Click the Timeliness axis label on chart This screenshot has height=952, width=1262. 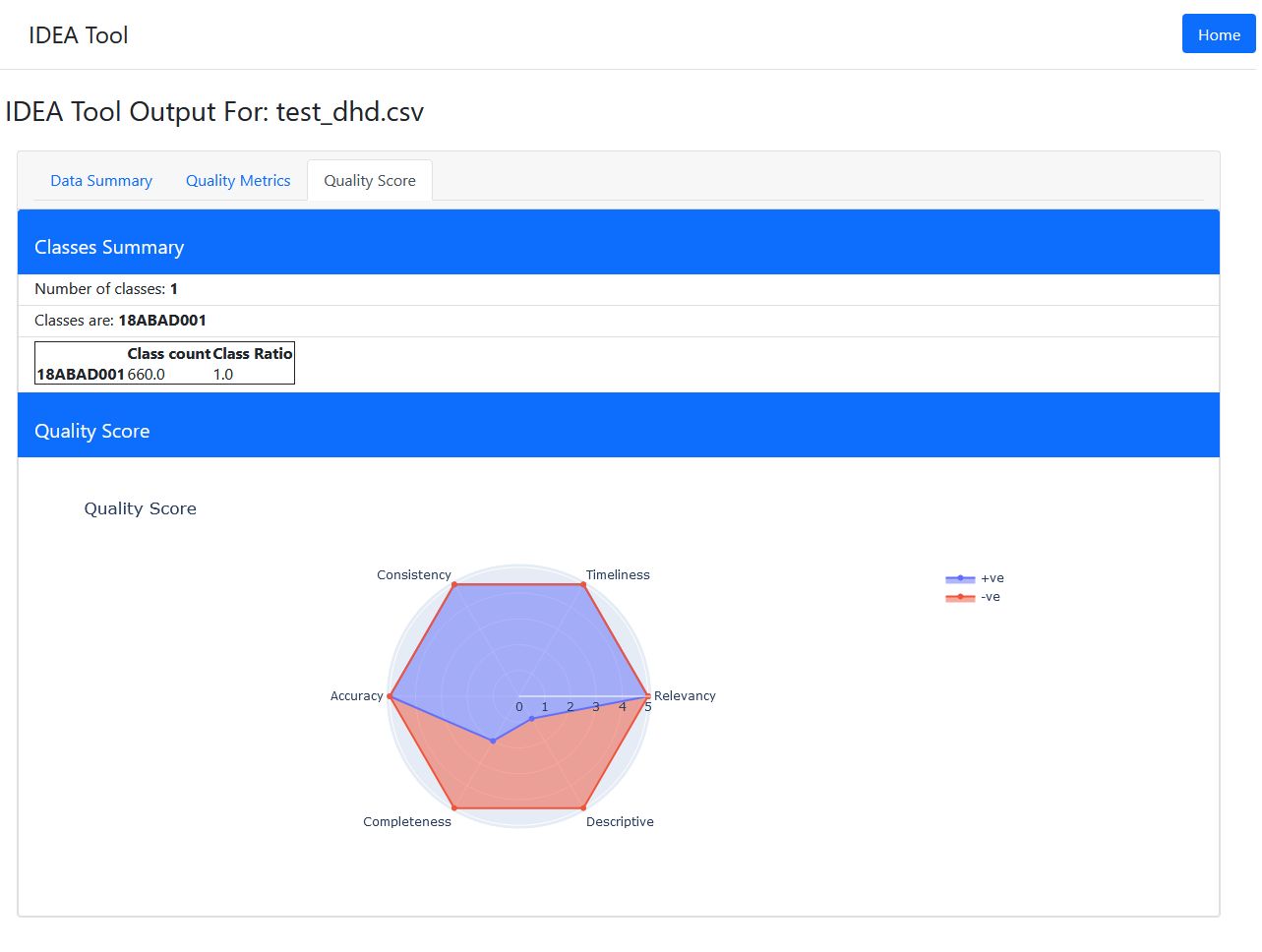pyautogui.click(x=618, y=575)
